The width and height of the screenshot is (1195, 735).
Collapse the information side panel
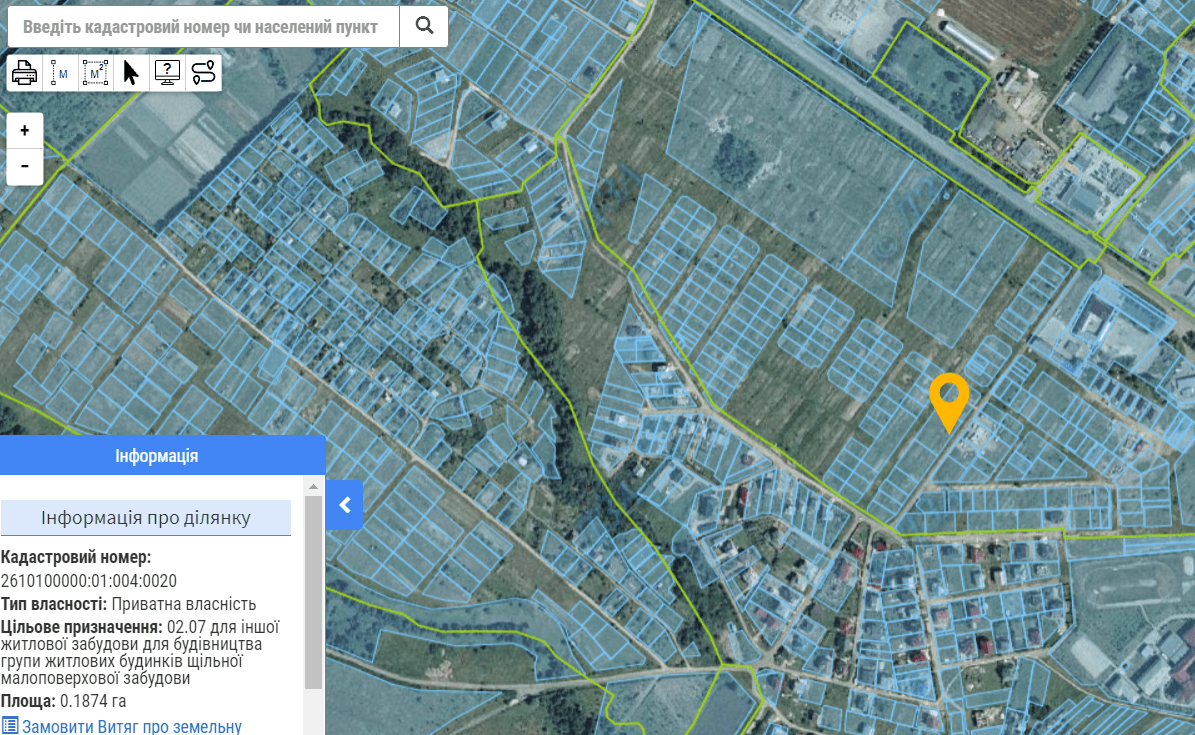(345, 505)
